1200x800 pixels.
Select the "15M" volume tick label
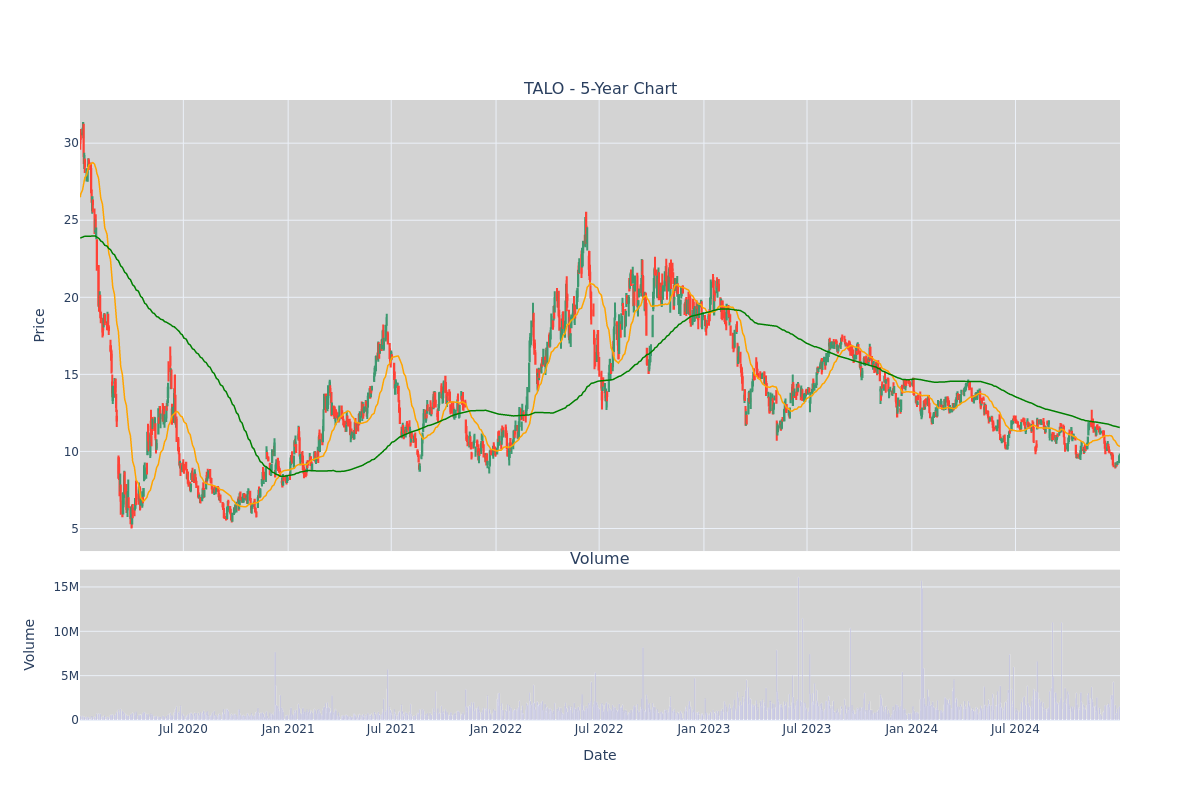tap(66, 586)
